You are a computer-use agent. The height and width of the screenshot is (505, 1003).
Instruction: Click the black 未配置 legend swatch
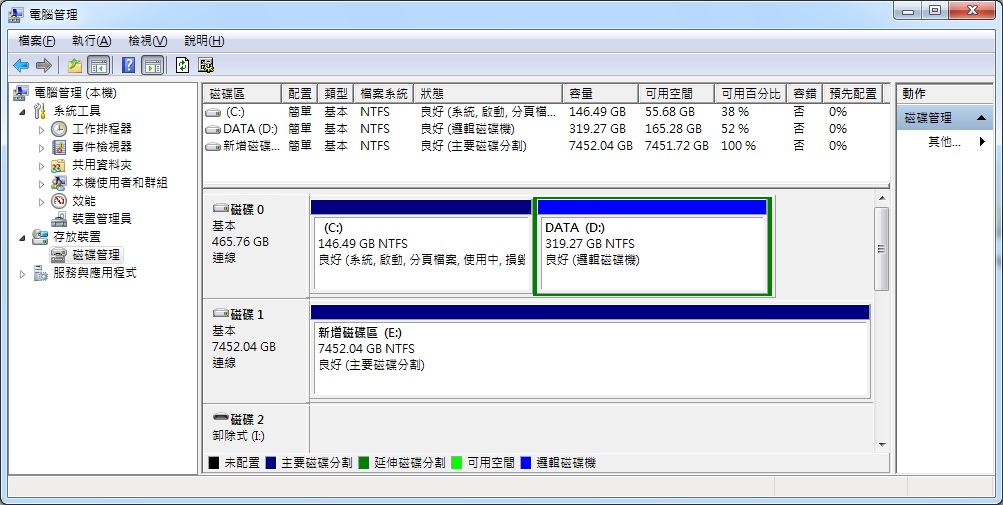pos(214,463)
